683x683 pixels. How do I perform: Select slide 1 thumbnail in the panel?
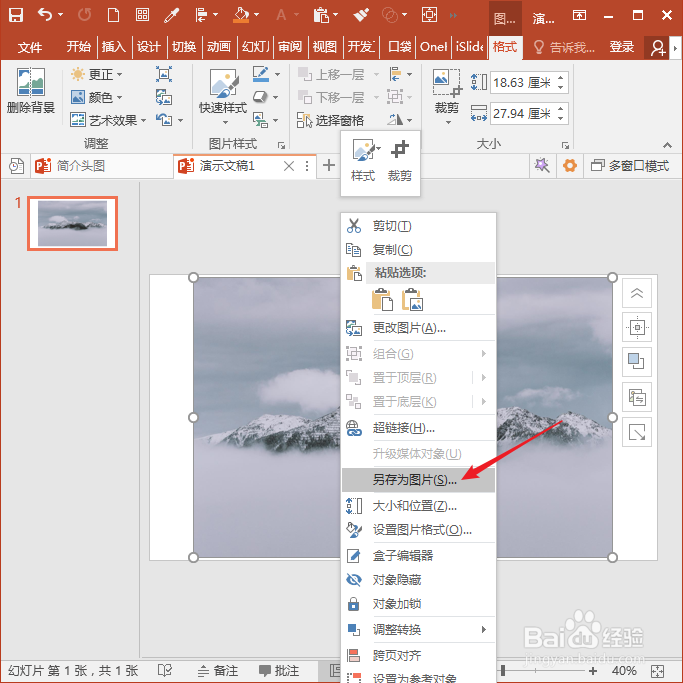click(x=72, y=223)
